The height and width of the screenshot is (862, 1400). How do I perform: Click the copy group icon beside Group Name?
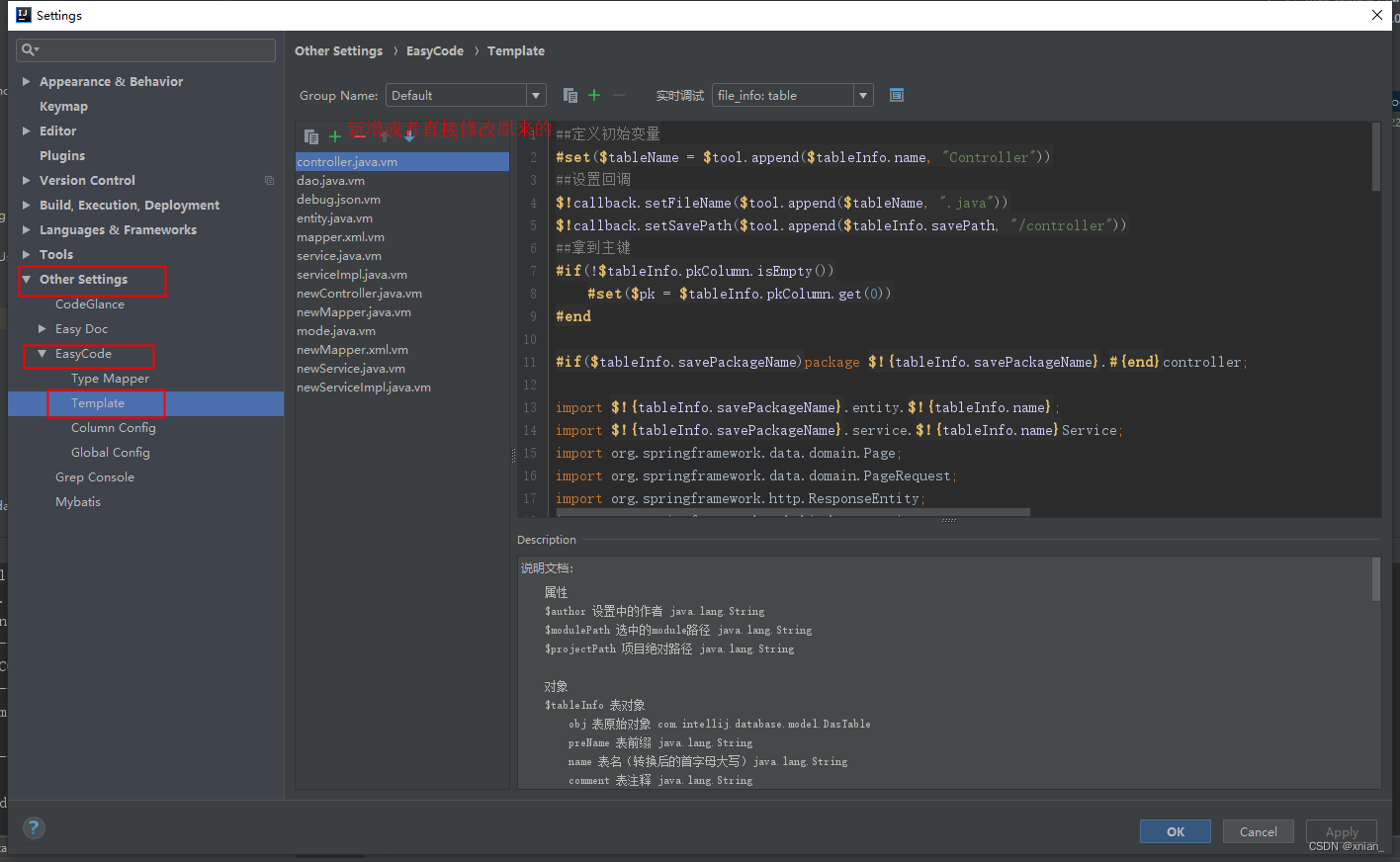[x=570, y=95]
